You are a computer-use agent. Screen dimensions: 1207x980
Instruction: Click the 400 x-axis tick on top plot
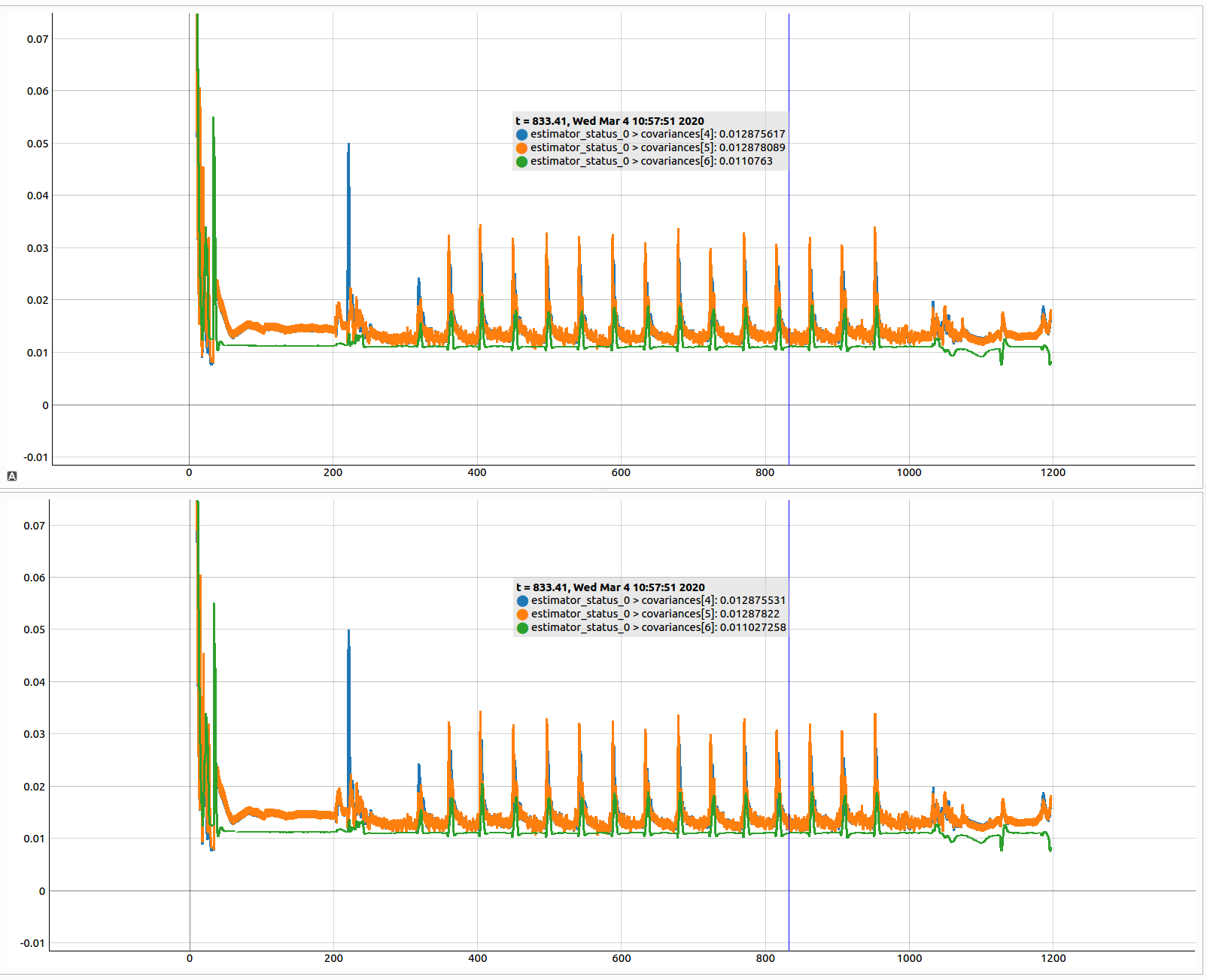click(477, 473)
